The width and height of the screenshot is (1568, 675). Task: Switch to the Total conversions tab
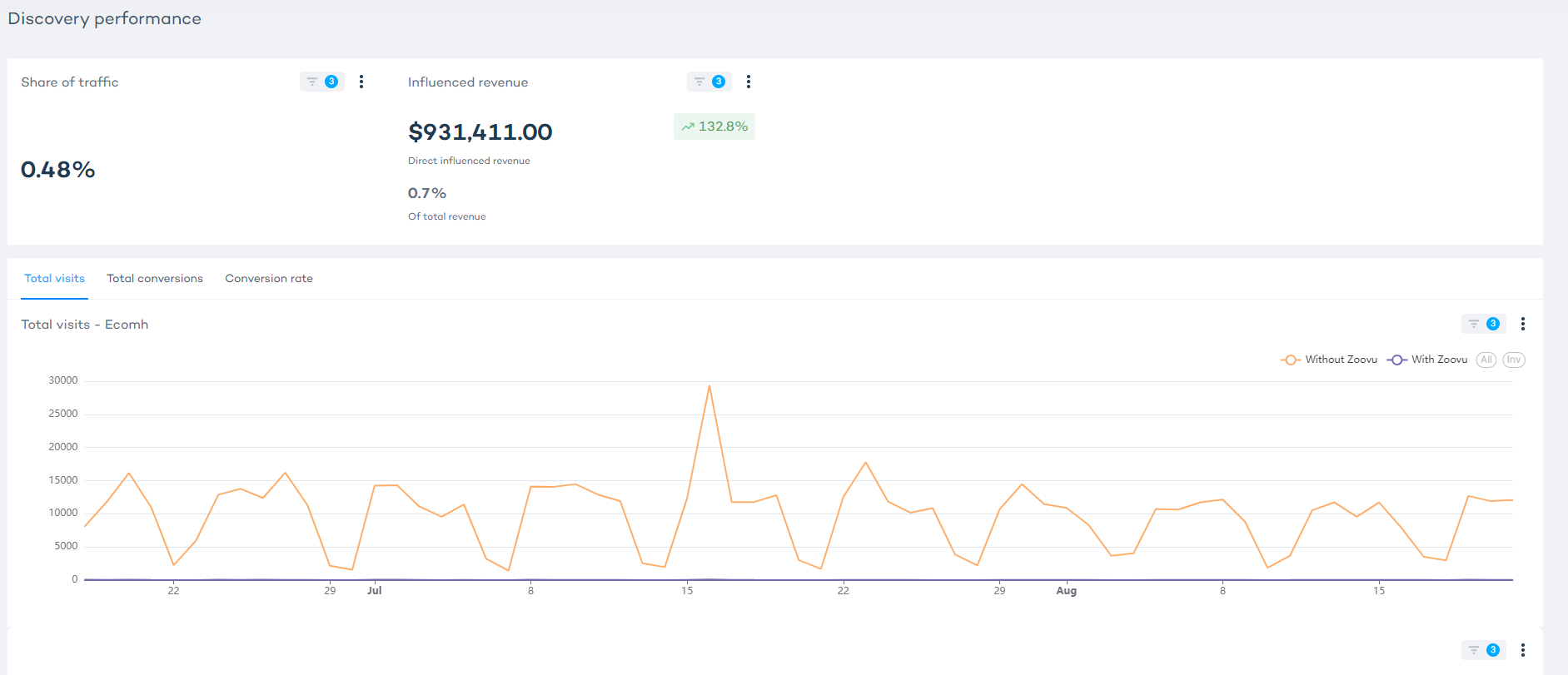(155, 279)
